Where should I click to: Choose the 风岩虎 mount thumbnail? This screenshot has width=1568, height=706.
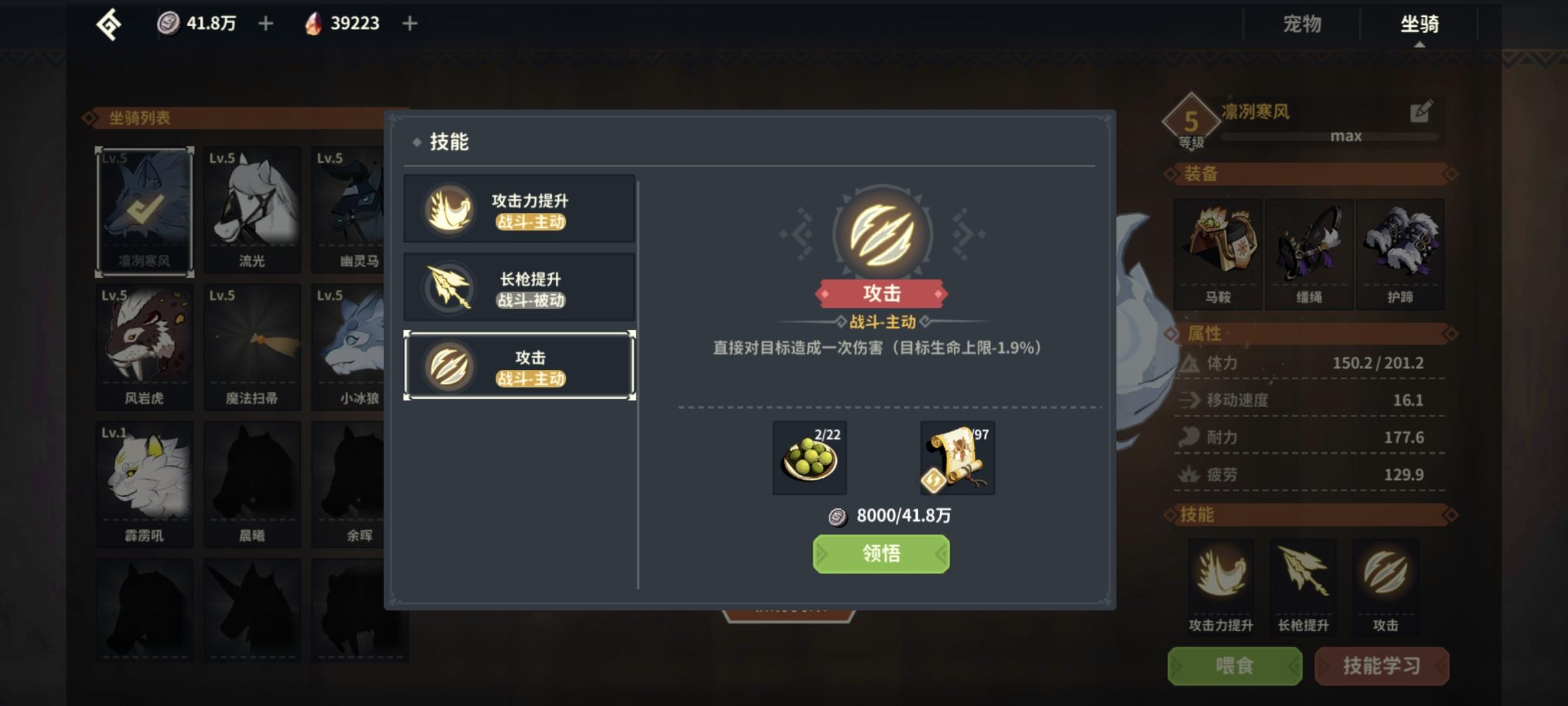coord(144,347)
